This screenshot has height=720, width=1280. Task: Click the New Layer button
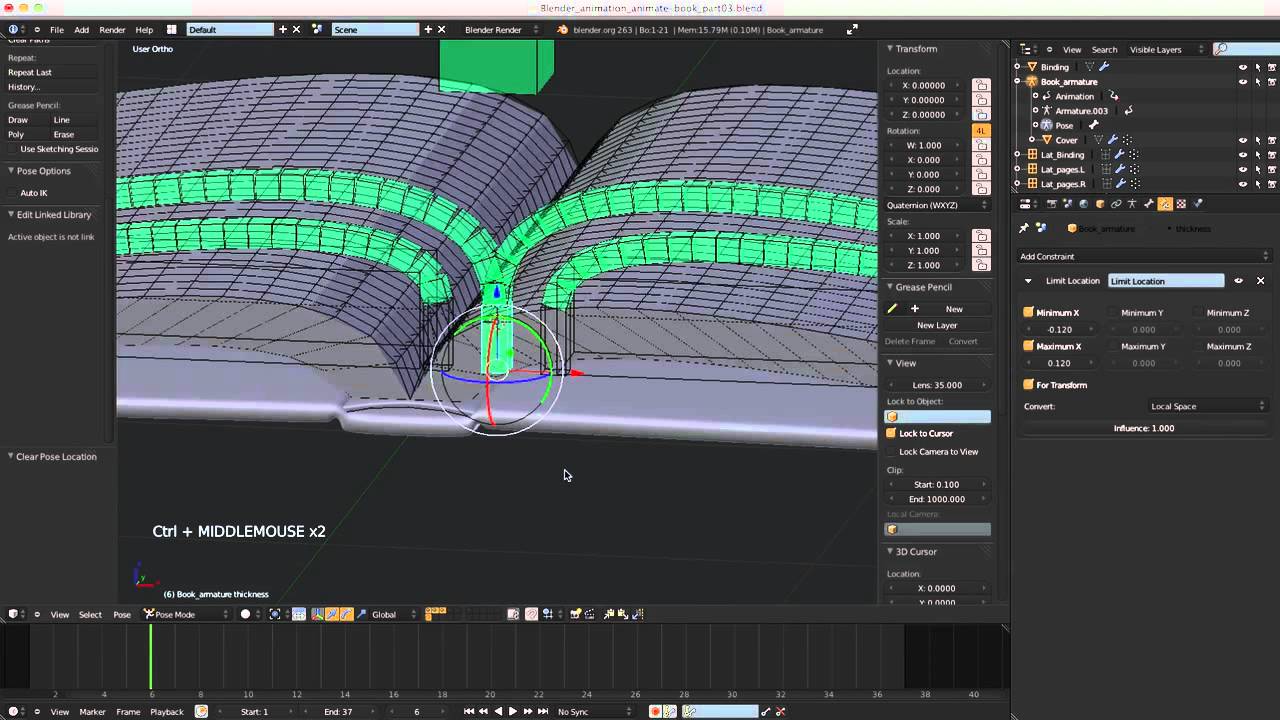[937, 325]
